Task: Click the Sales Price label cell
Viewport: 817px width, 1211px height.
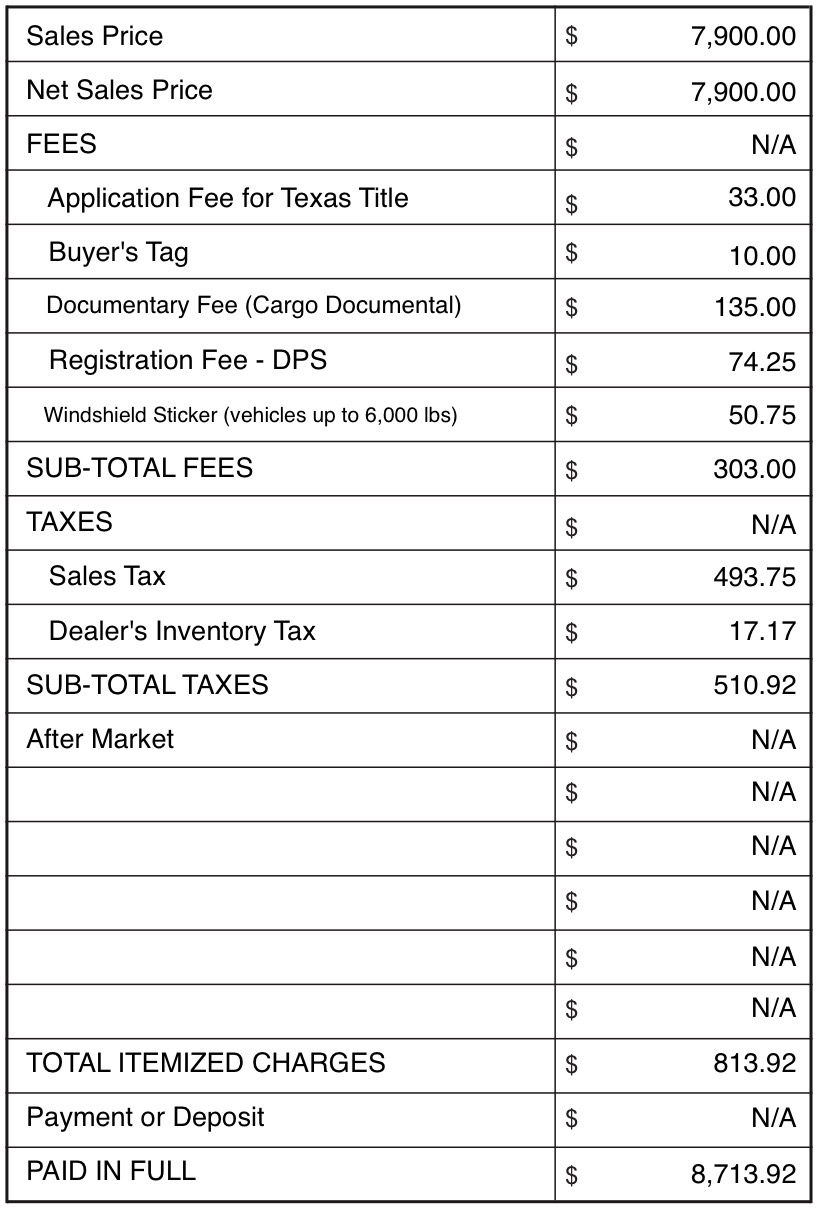Action: pos(280,36)
